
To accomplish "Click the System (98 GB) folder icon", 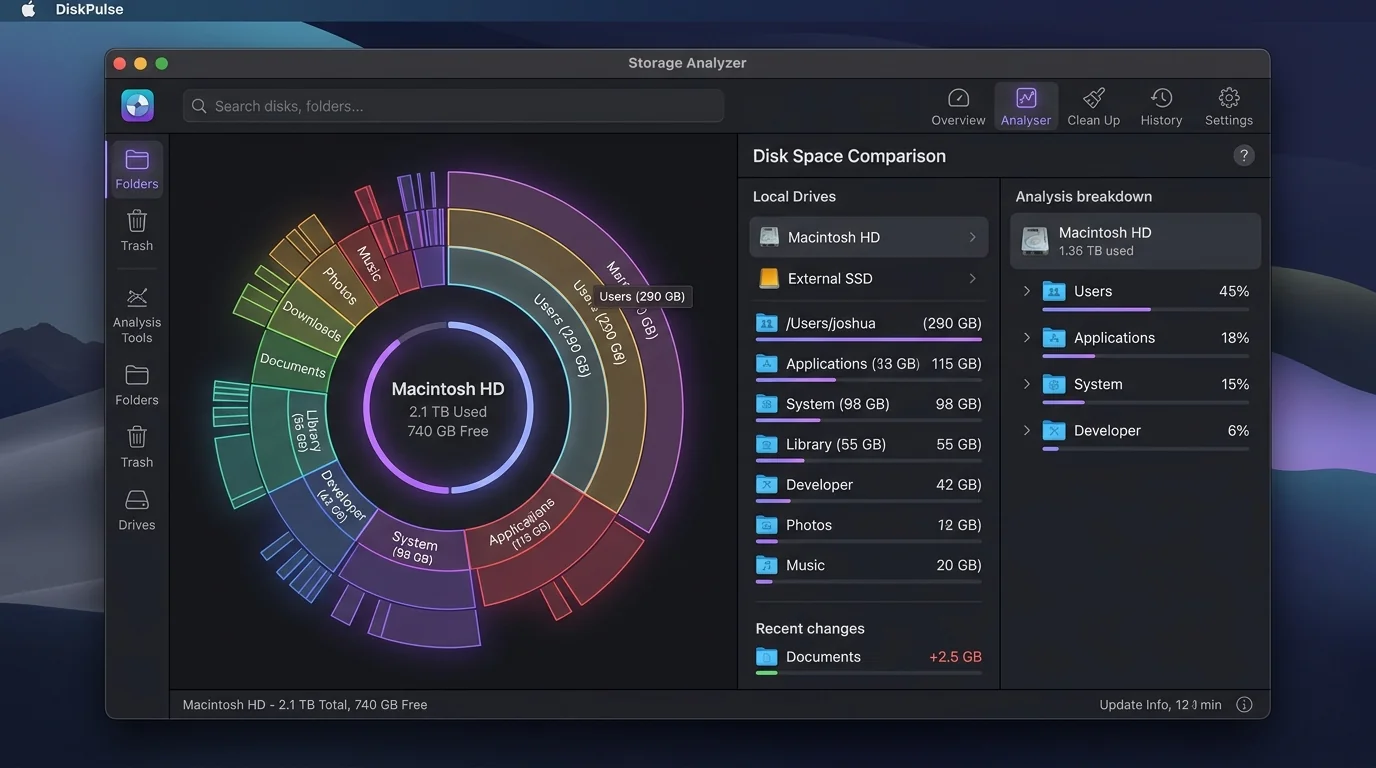I will pyautogui.click(x=766, y=404).
